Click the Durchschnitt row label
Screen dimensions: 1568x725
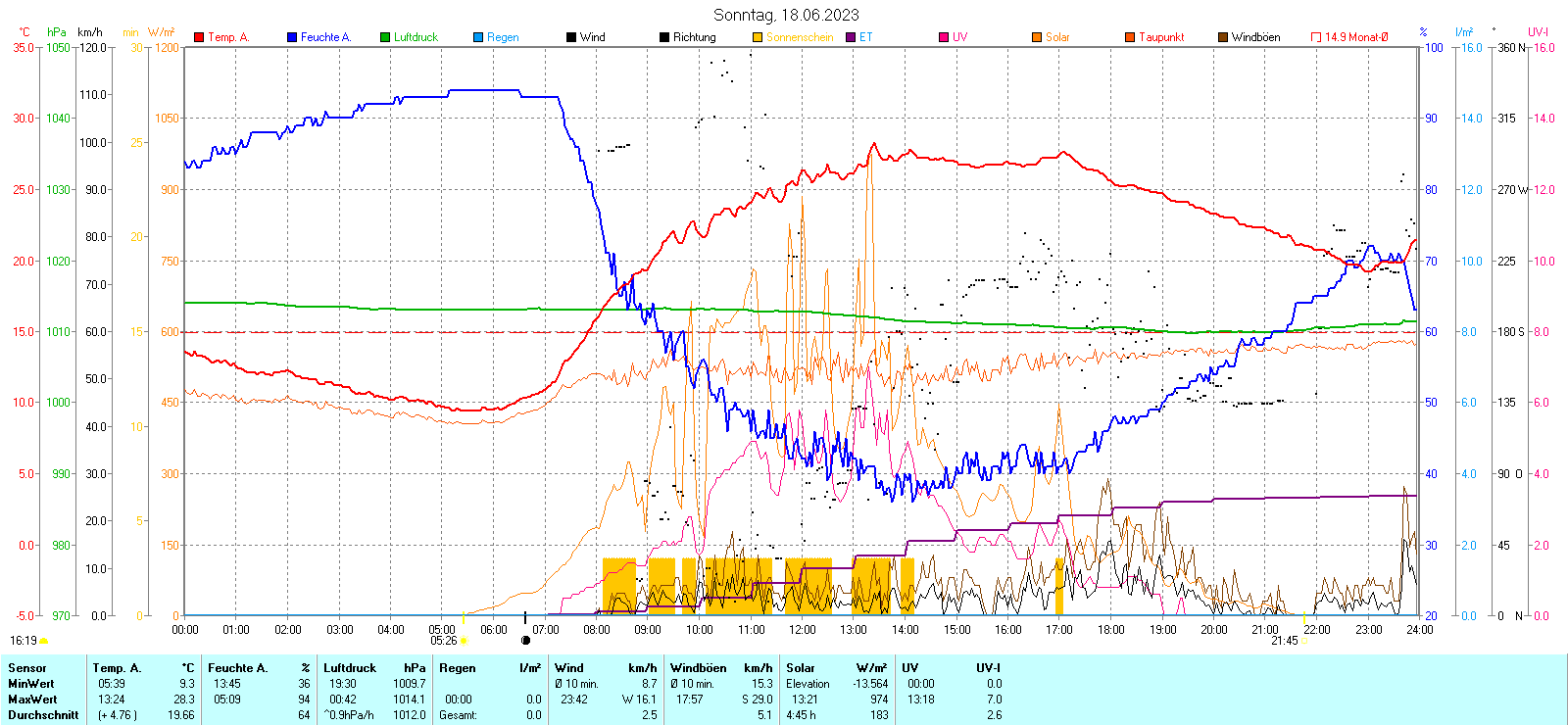(43, 715)
